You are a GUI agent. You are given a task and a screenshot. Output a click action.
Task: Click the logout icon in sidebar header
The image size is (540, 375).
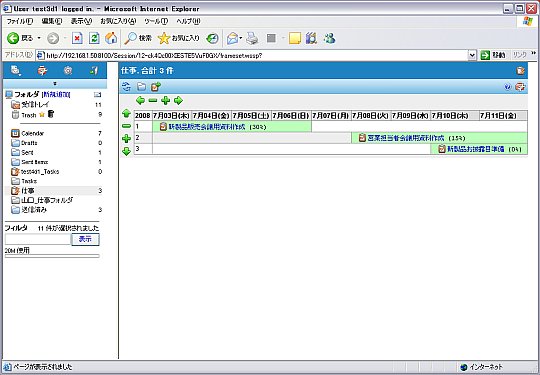(x=94, y=71)
